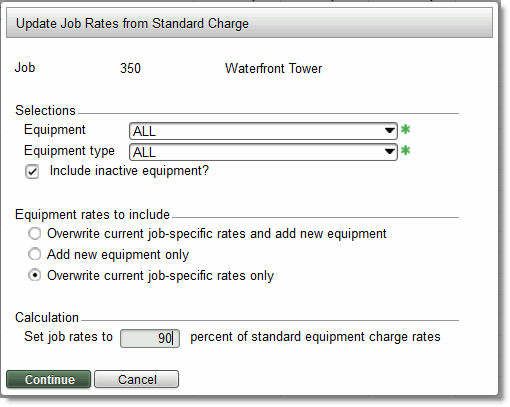This screenshot has height=407, width=510.
Task: Click the Job label
Action: [25, 68]
